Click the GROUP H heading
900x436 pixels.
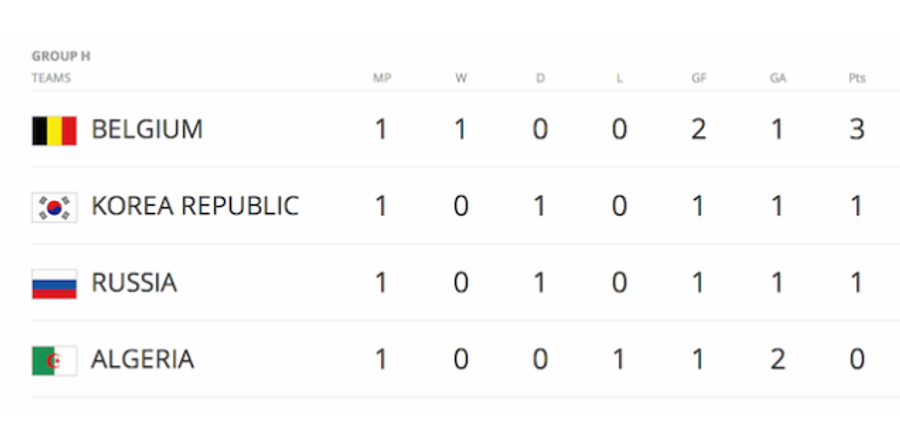click(61, 56)
